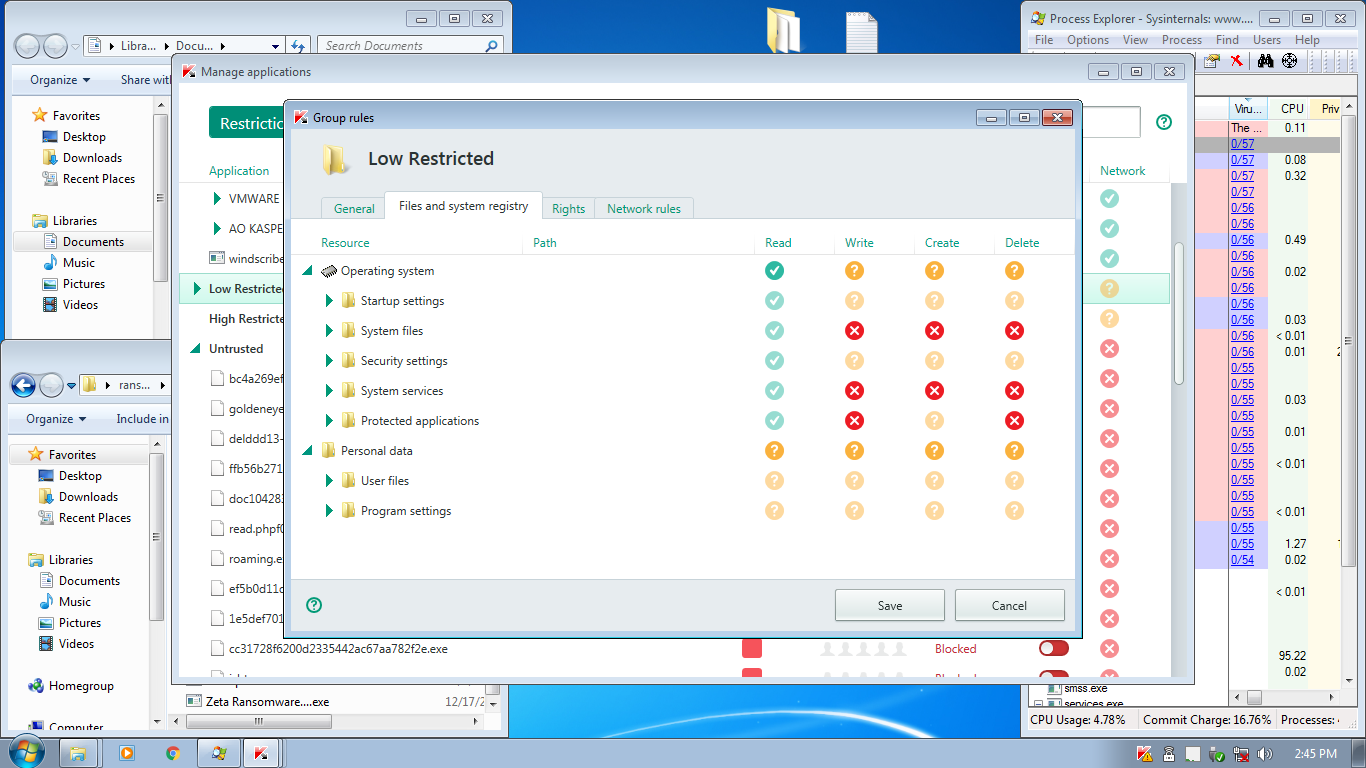Click the binoculars Find icon in Process Explorer
This screenshot has width=1366, height=768.
(1265, 61)
